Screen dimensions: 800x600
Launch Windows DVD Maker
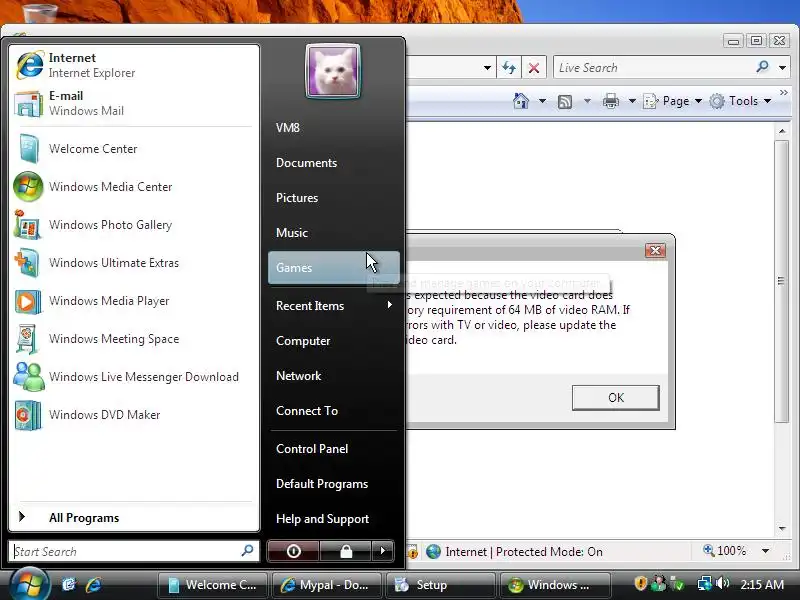(134, 415)
